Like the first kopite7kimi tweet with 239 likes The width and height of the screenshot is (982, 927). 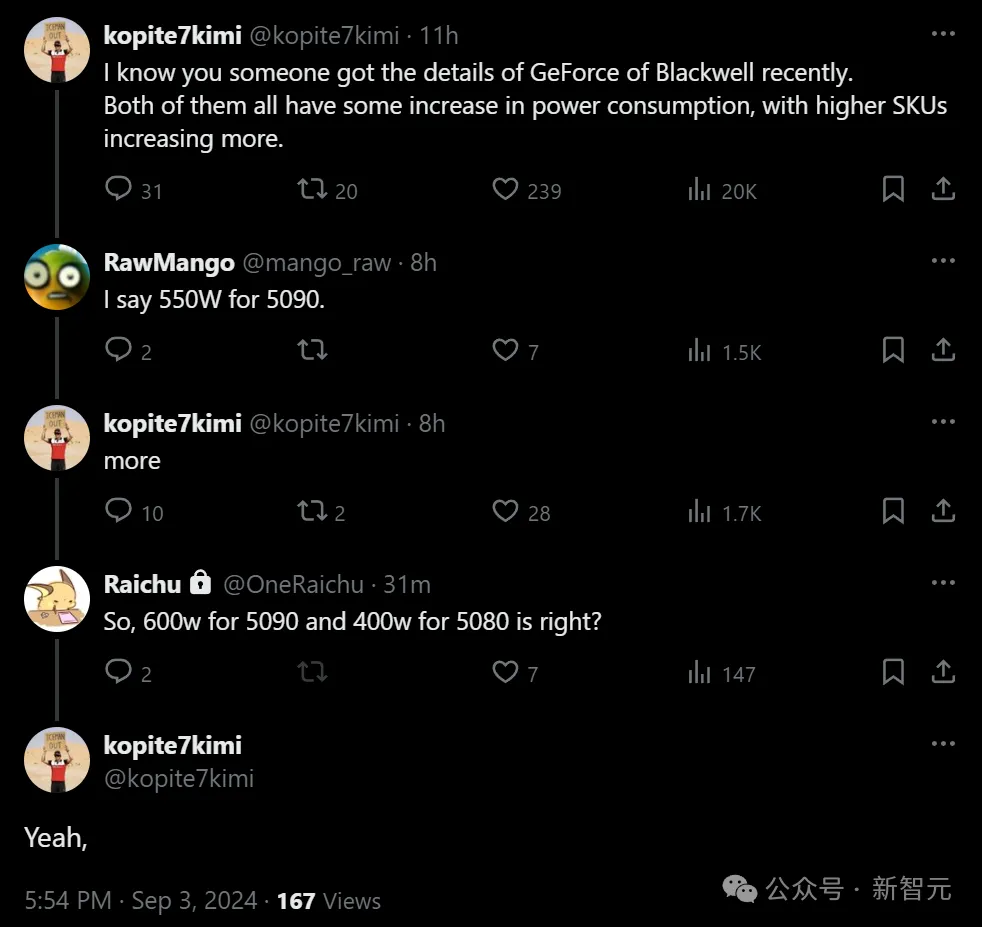[505, 189]
